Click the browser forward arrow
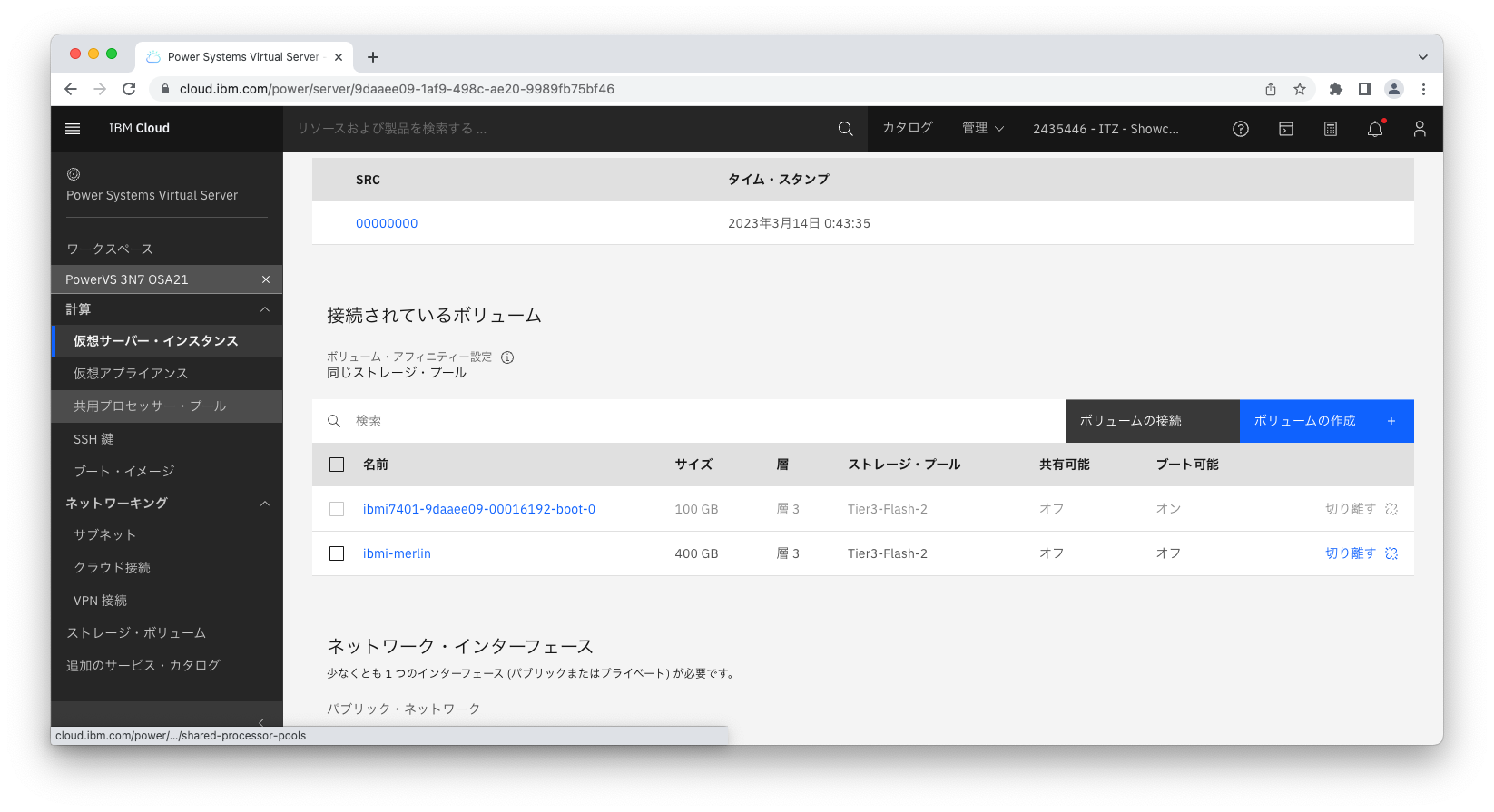Image resolution: width=1494 pixels, height=812 pixels. (100, 89)
